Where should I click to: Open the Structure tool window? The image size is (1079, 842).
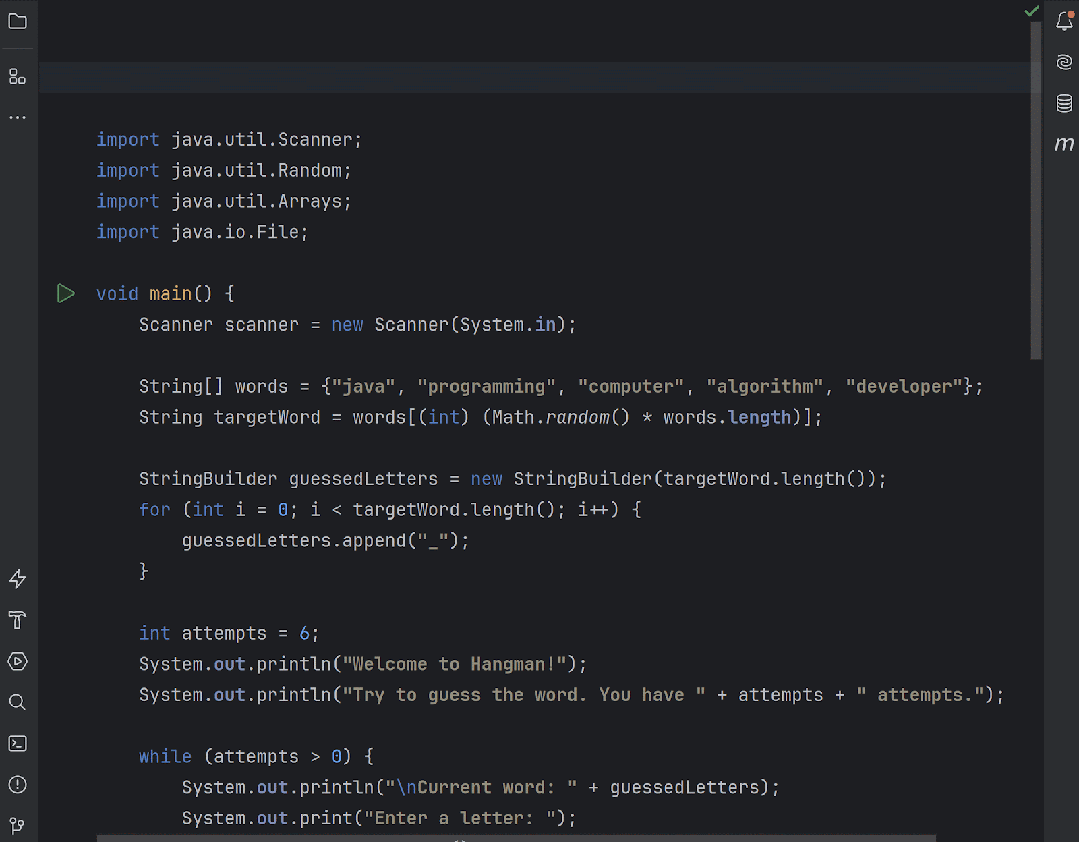tap(17, 77)
